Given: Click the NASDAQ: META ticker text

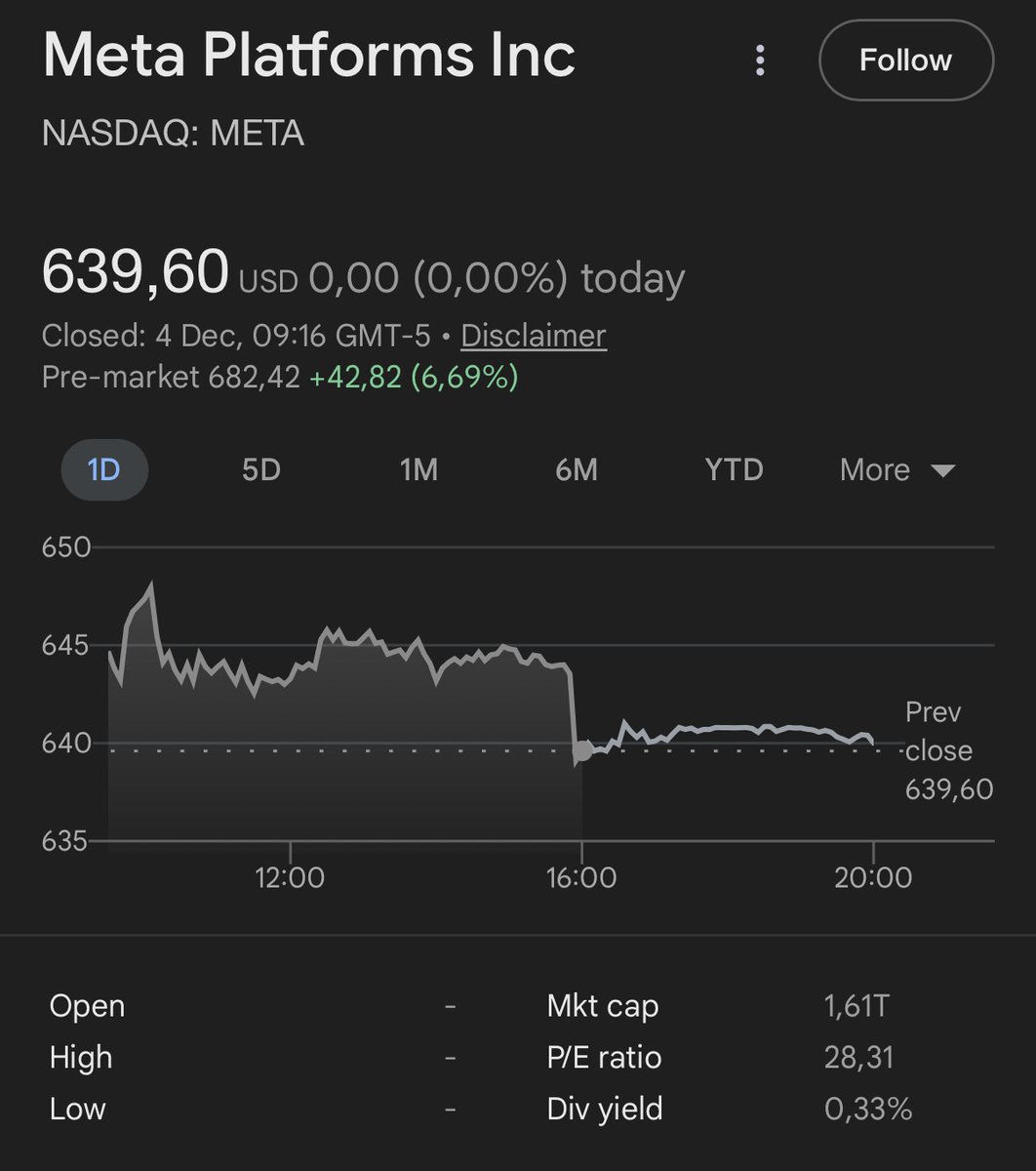Looking at the screenshot, I should tap(173, 133).
